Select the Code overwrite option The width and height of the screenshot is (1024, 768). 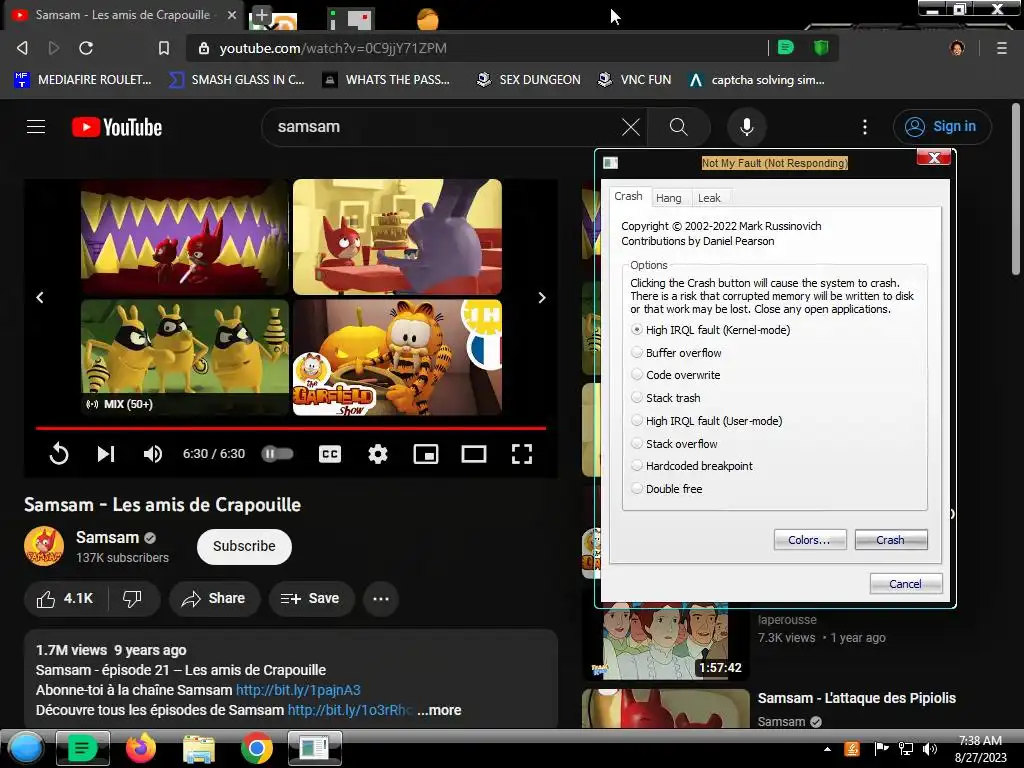click(x=676, y=375)
